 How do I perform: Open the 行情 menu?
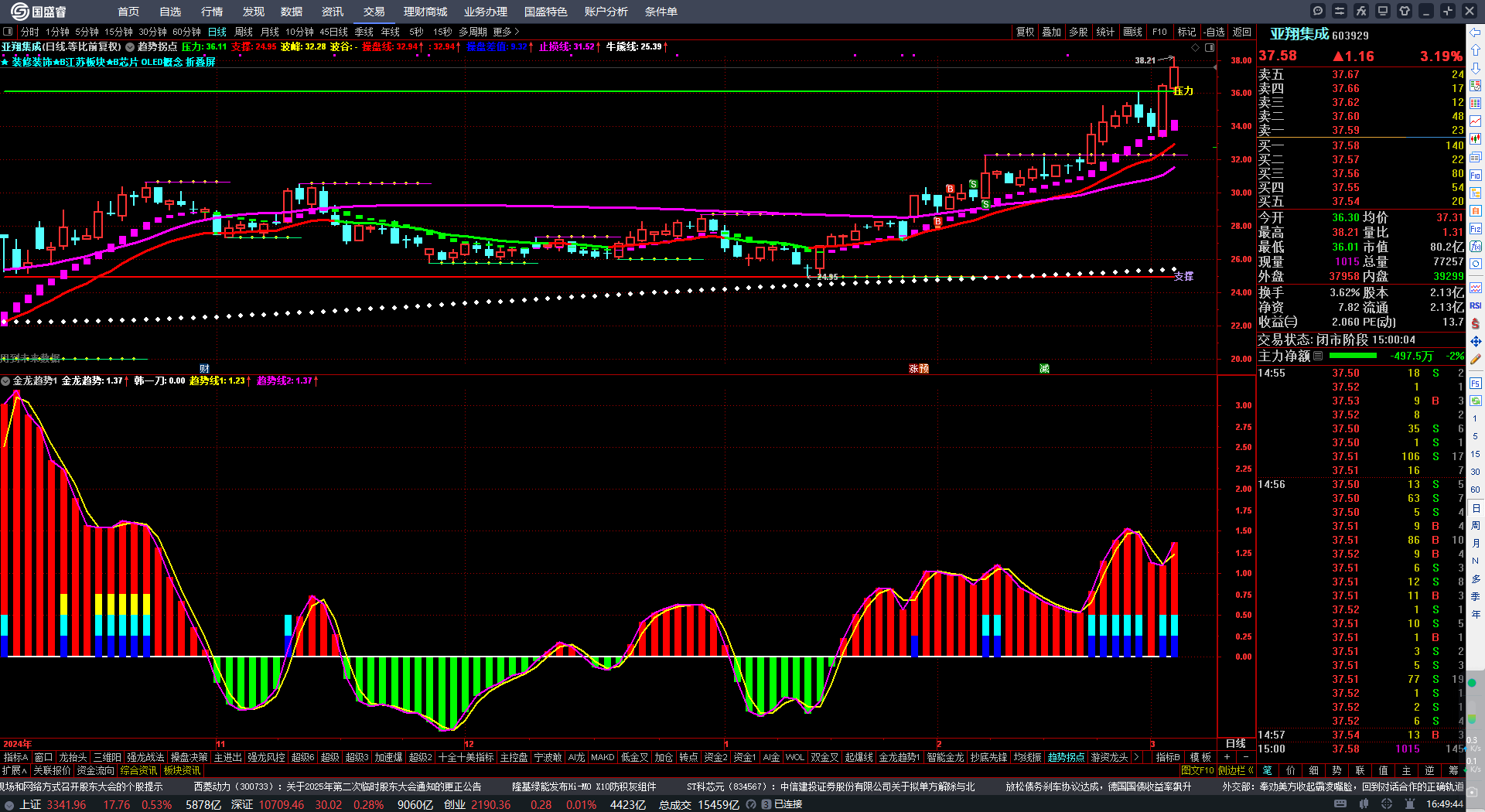pos(212,12)
